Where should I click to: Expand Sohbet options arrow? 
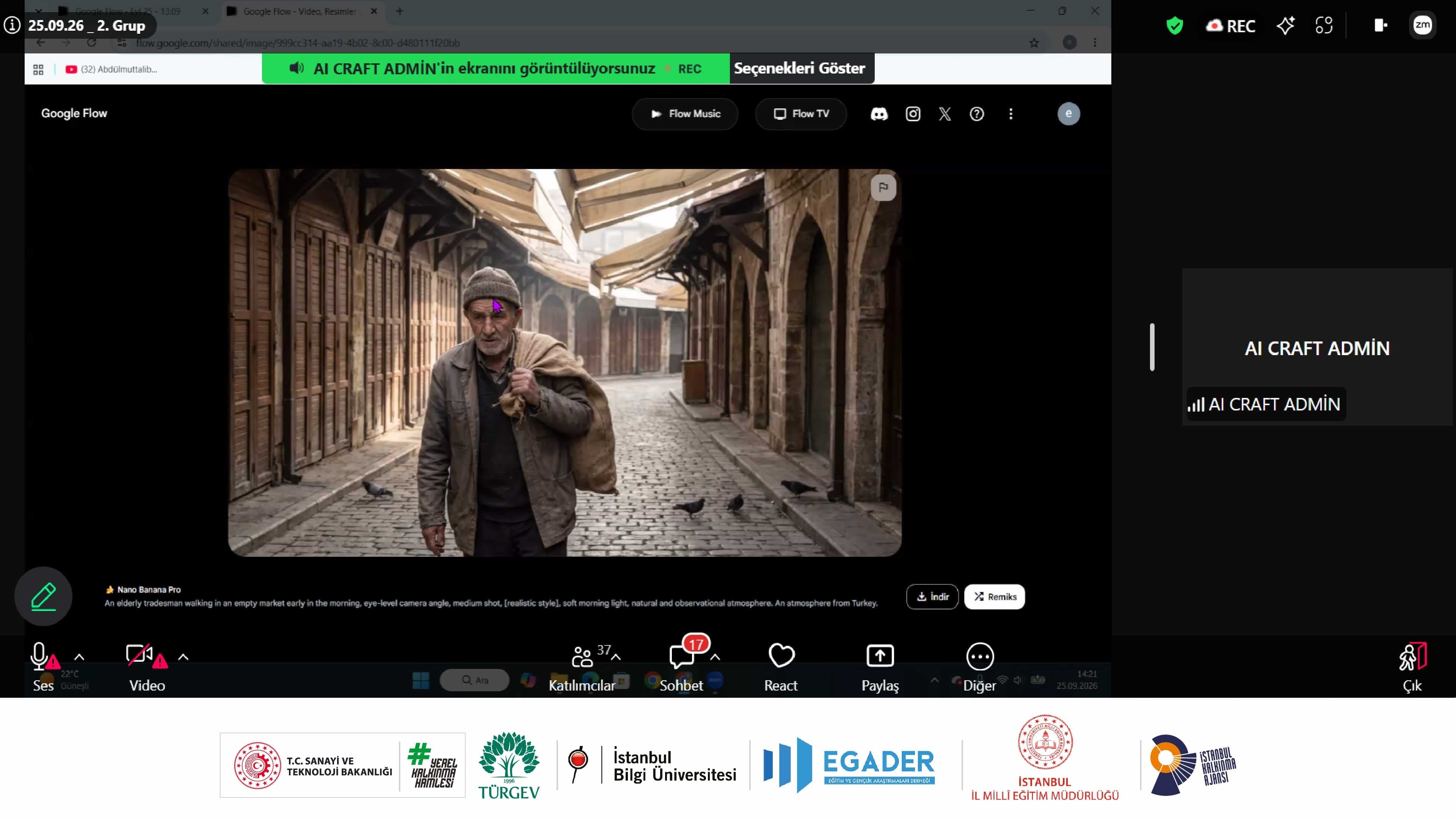(x=715, y=657)
